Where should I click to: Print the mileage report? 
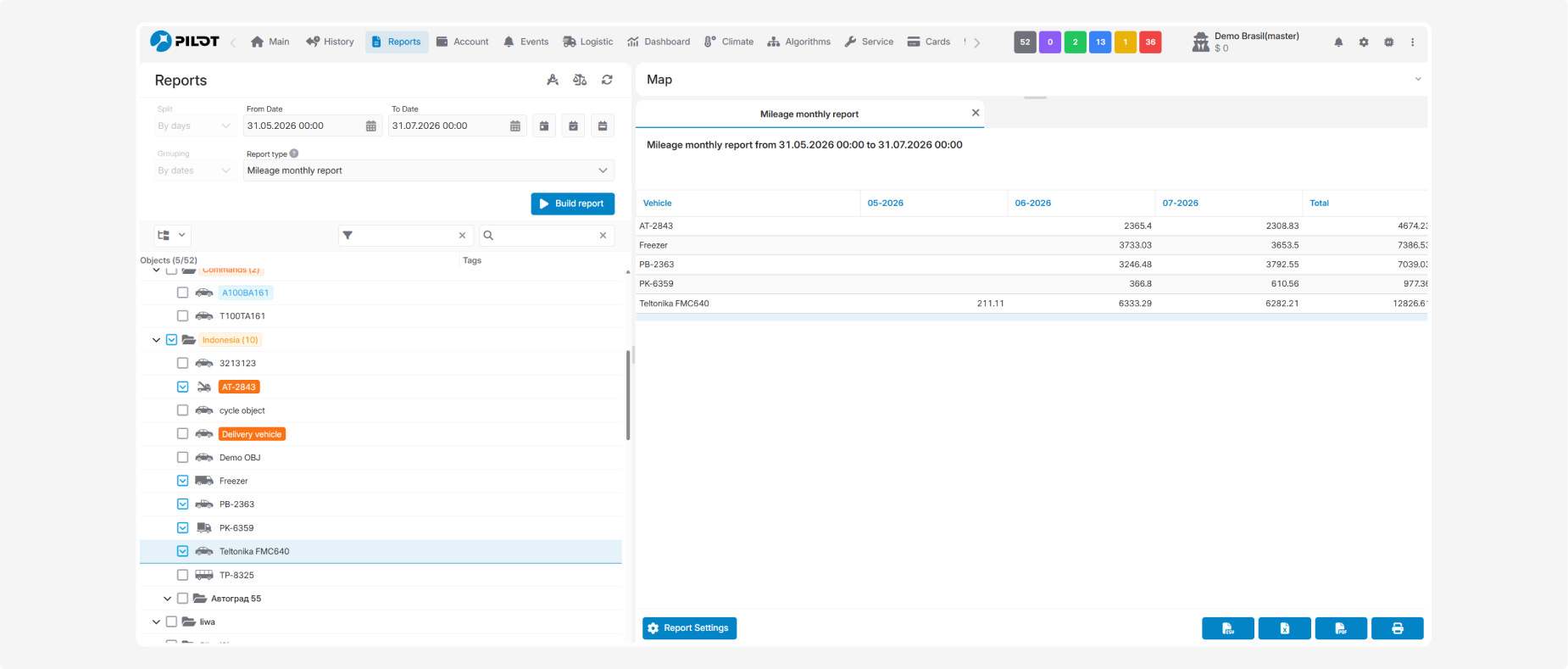[1398, 628]
